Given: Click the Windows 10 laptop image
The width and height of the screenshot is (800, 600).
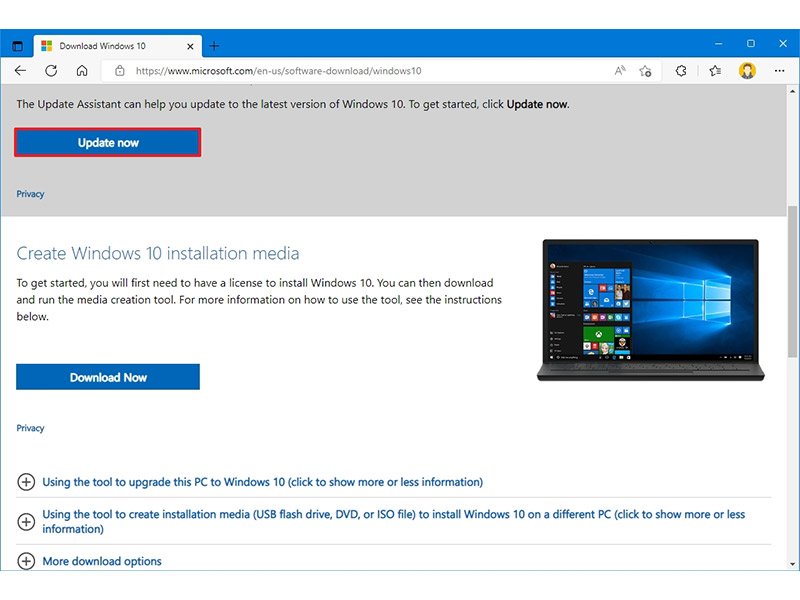Looking at the screenshot, I should (651, 310).
